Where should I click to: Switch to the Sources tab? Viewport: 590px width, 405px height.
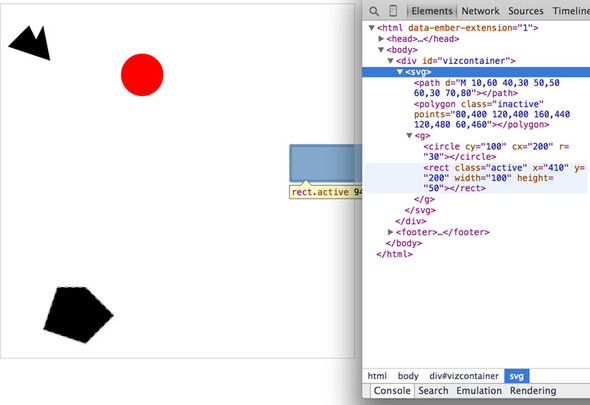coord(526,11)
